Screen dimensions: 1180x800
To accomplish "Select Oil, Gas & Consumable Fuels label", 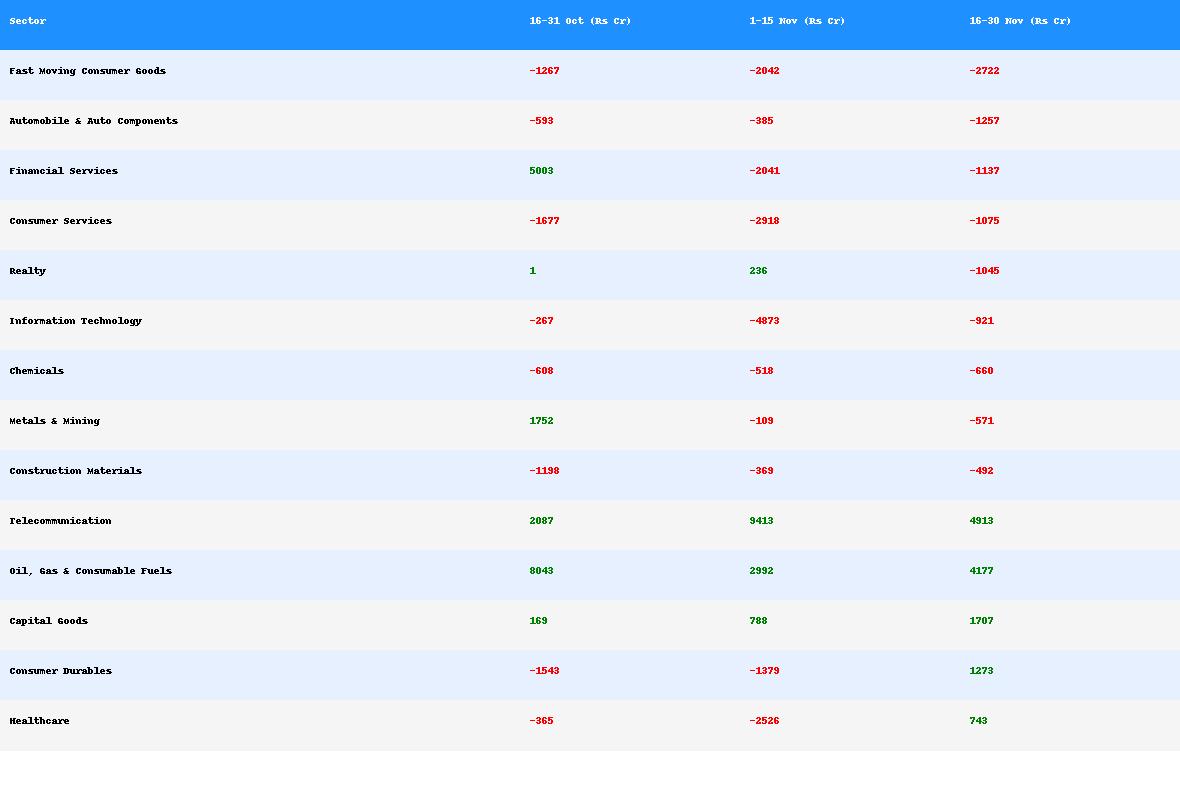I will click(91, 571).
